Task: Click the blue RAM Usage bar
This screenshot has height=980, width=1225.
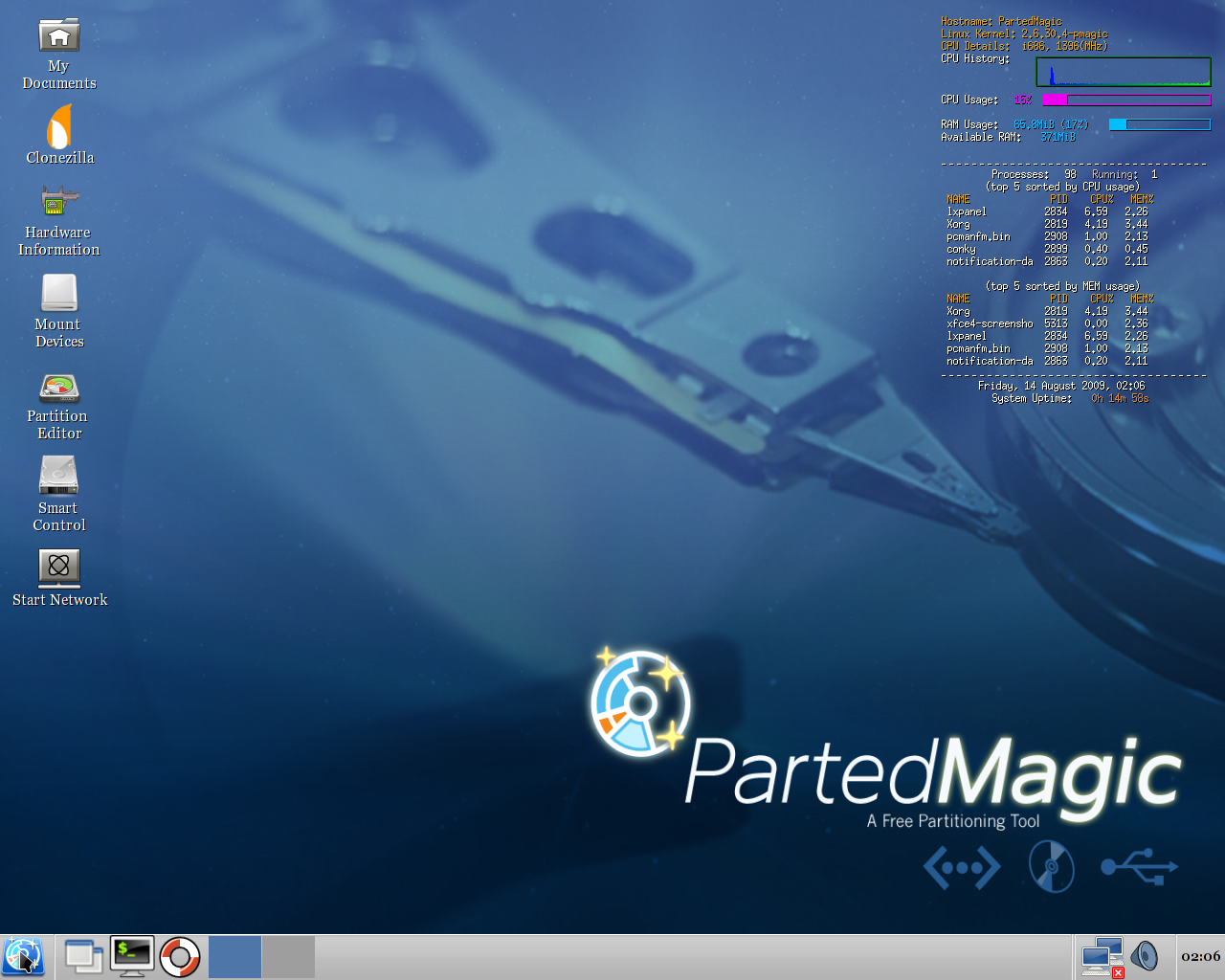Action: click(1160, 124)
